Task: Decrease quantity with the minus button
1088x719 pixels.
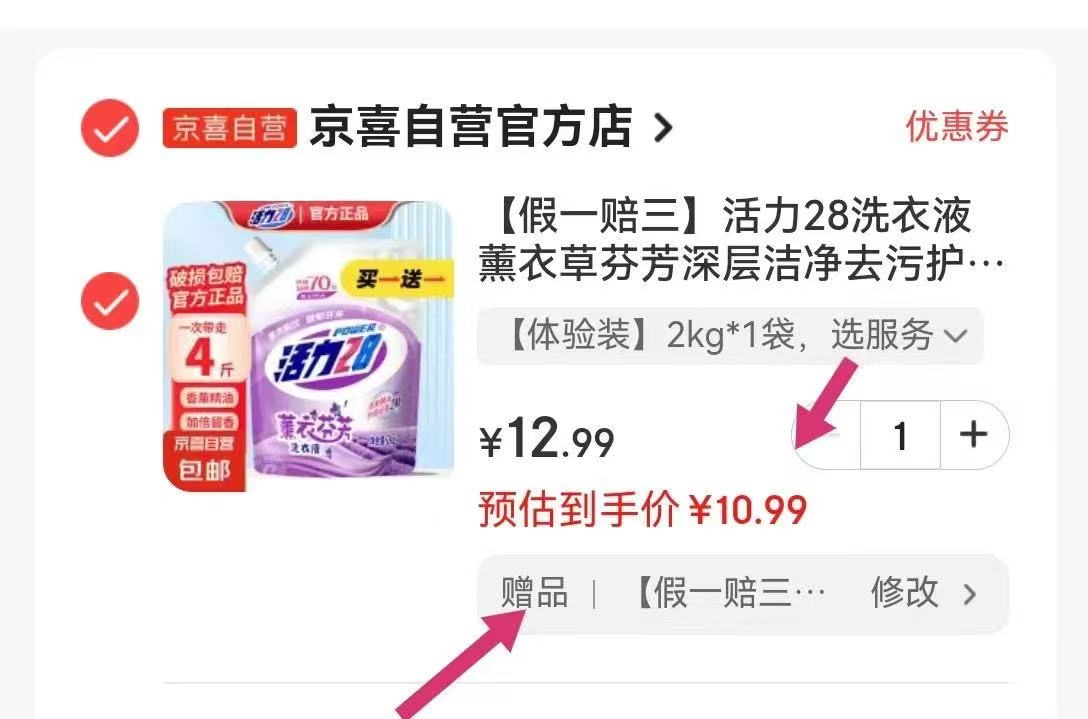Action: click(x=826, y=435)
